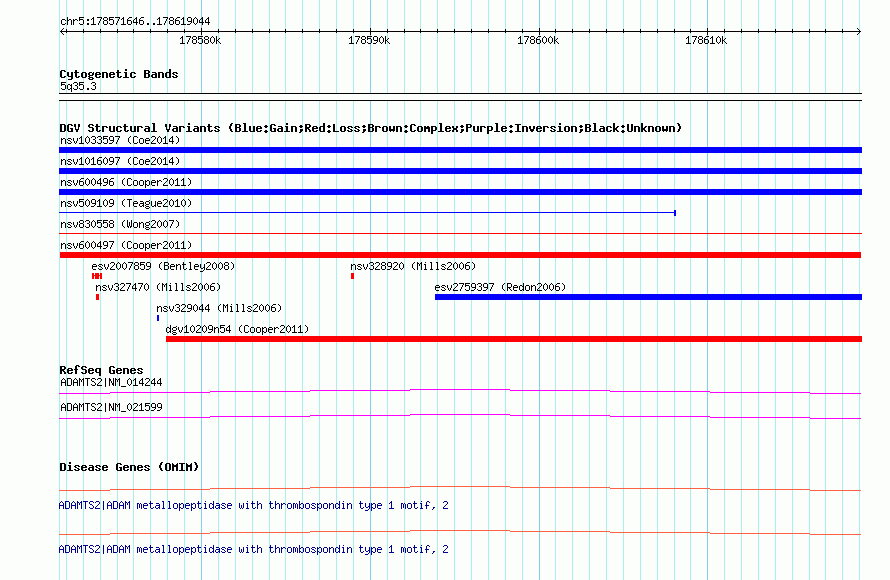The width and height of the screenshot is (890, 580).
Task: Click the blue bar under nsv600496
Action: (x=460, y=192)
